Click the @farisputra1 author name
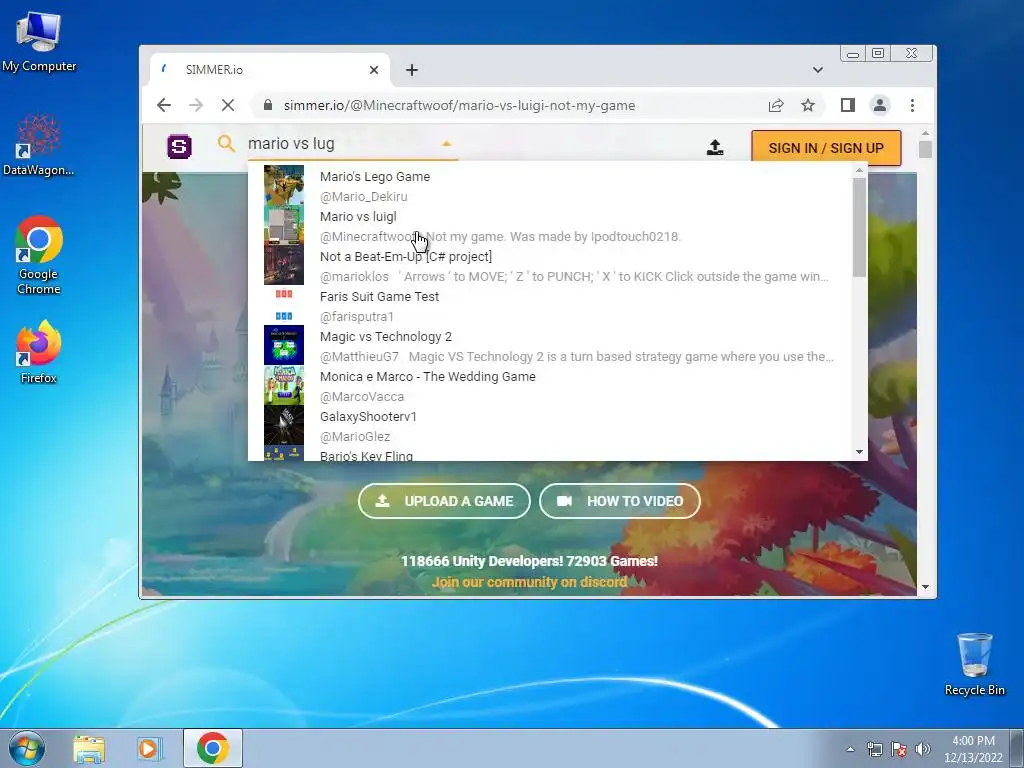This screenshot has width=1024, height=768. 357,317
